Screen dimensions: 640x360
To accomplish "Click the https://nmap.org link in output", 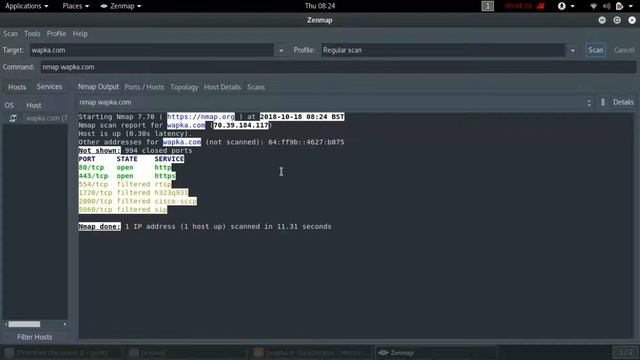I will click(x=201, y=117).
